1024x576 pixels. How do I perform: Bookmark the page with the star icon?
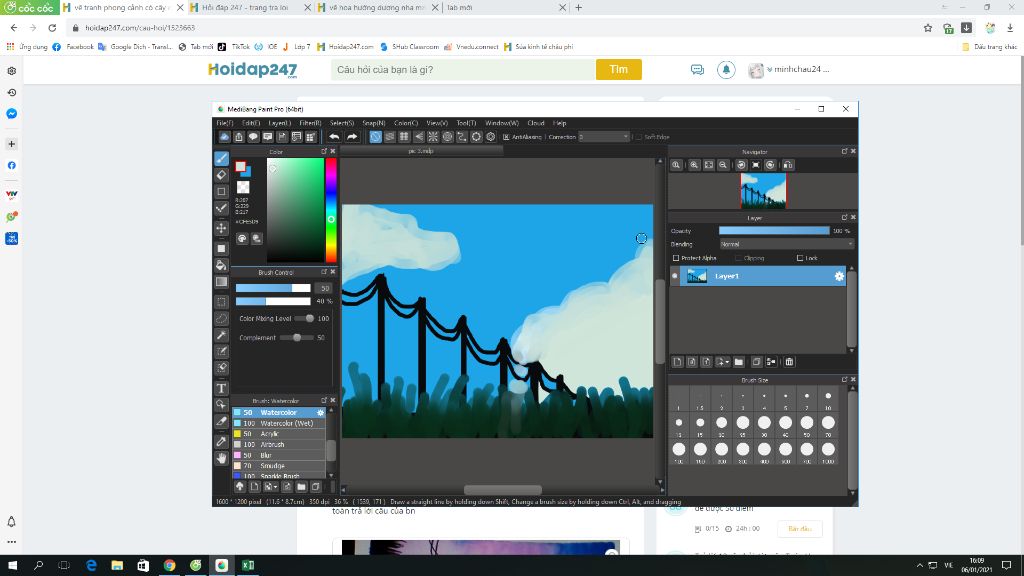[928, 28]
